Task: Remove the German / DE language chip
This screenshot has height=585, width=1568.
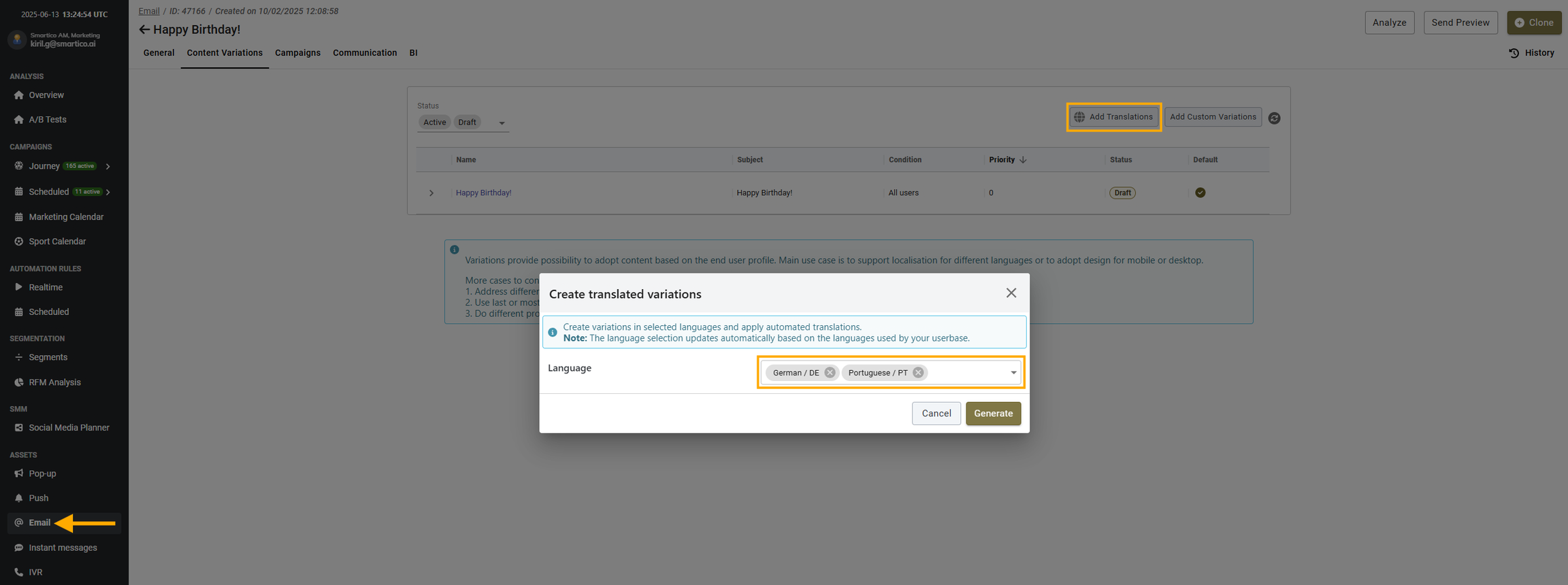Action: click(x=830, y=373)
